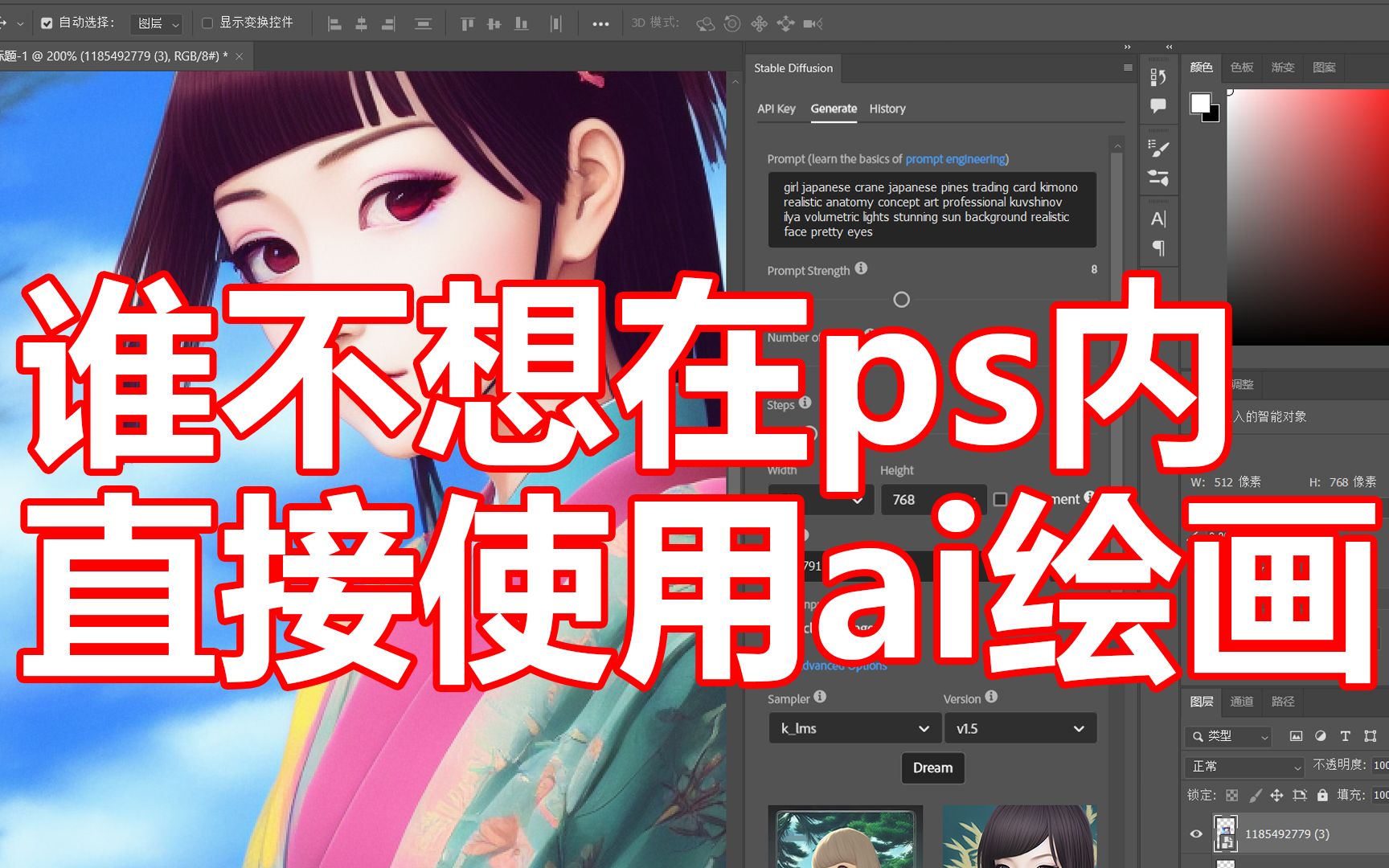Open move tool preset dropdown arrow

tap(19, 24)
